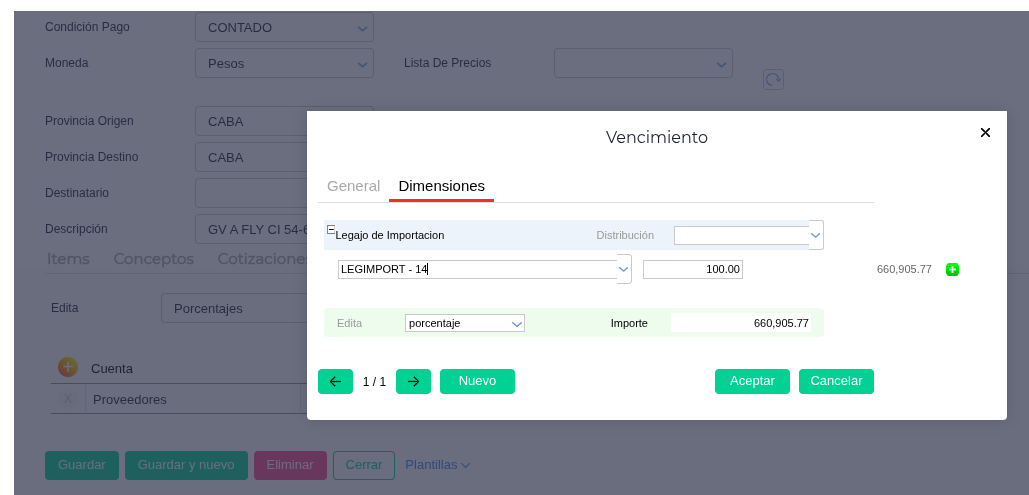
Task: Click the 100.00 percentage field
Action: 692,269
